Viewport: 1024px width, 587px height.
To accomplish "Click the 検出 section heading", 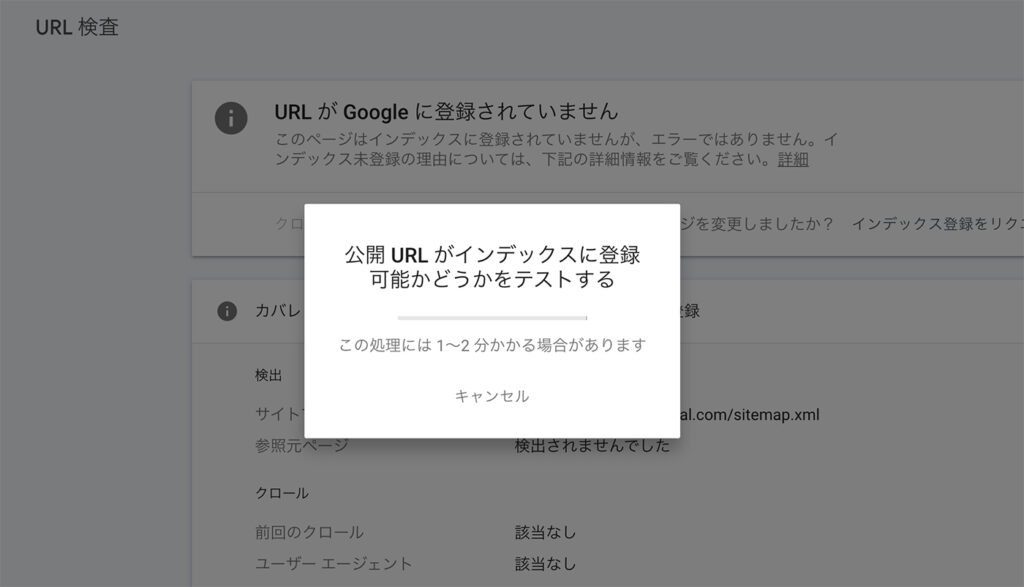I will tap(268, 375).
